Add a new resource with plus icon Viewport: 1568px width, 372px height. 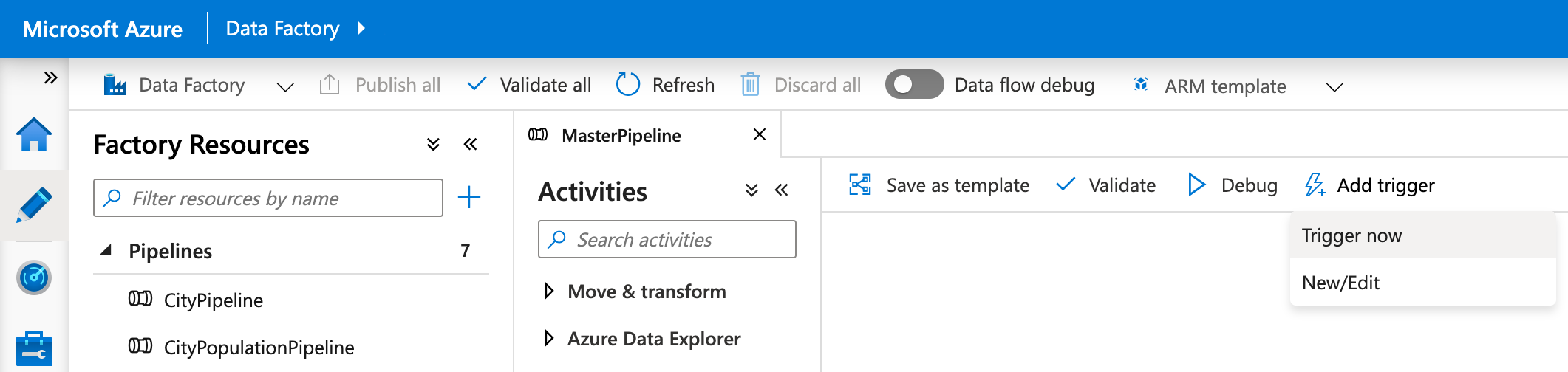469,197
